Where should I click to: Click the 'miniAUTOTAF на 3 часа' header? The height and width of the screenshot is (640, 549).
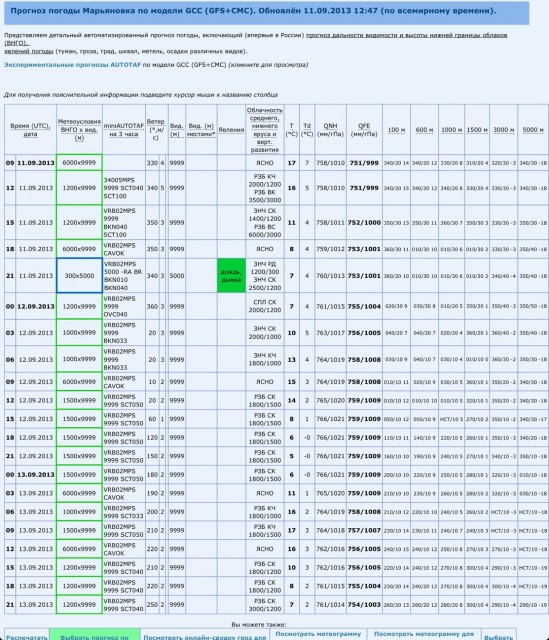click(124, 130)
